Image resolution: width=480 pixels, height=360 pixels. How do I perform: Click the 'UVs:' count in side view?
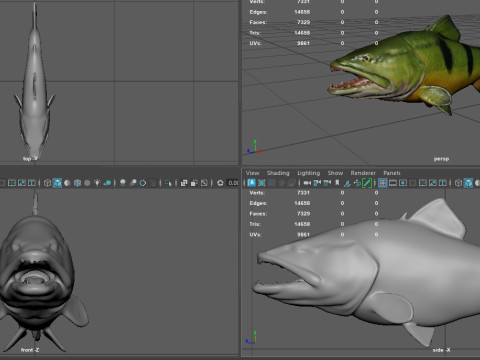(x=303, y=234)
